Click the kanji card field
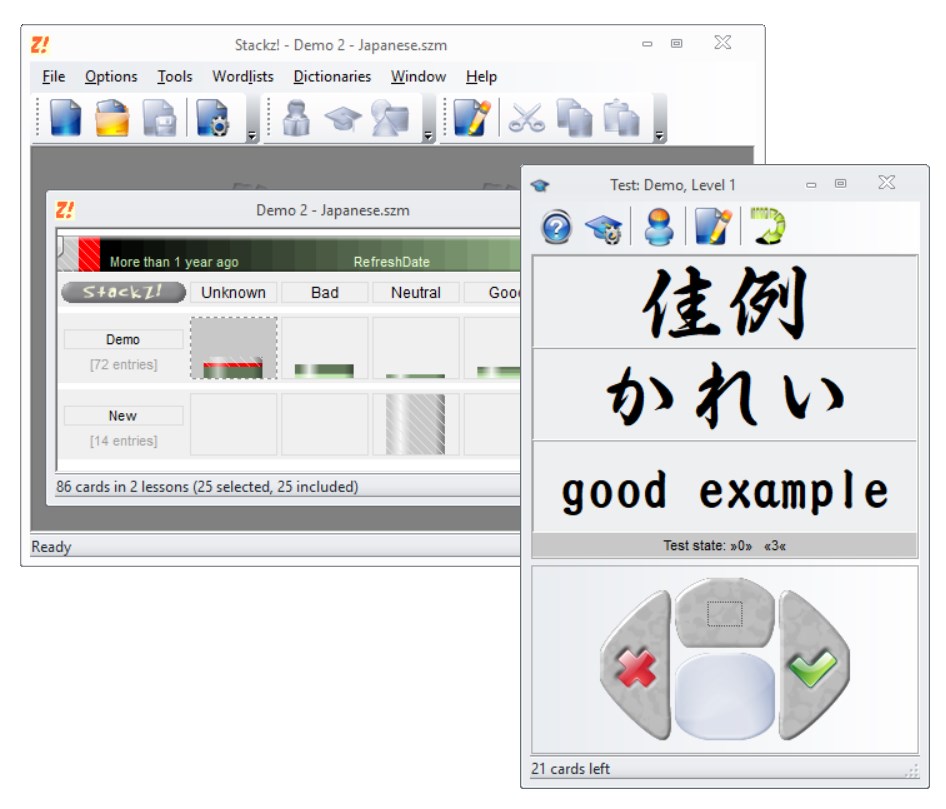The width and height of the screenshot is (946, 809). tap(725, 302)
